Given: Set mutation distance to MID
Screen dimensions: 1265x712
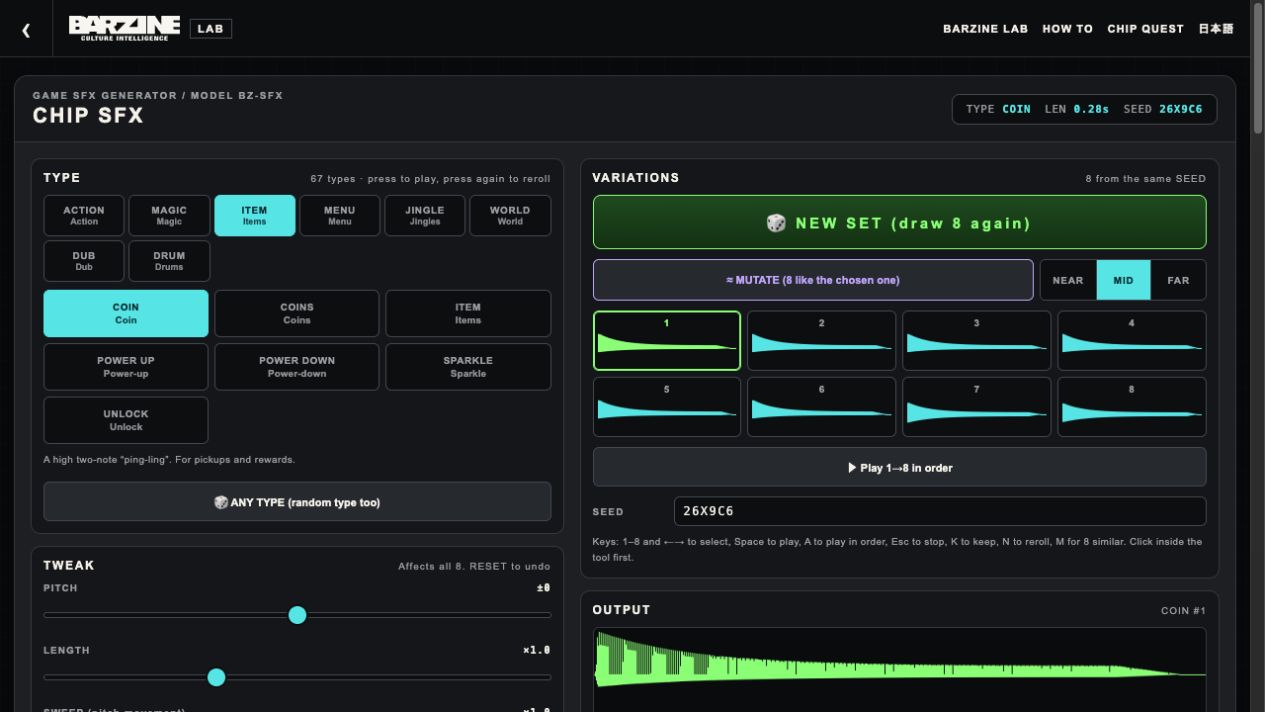Looking at the screenshot, I should [x=1124, y=280].
